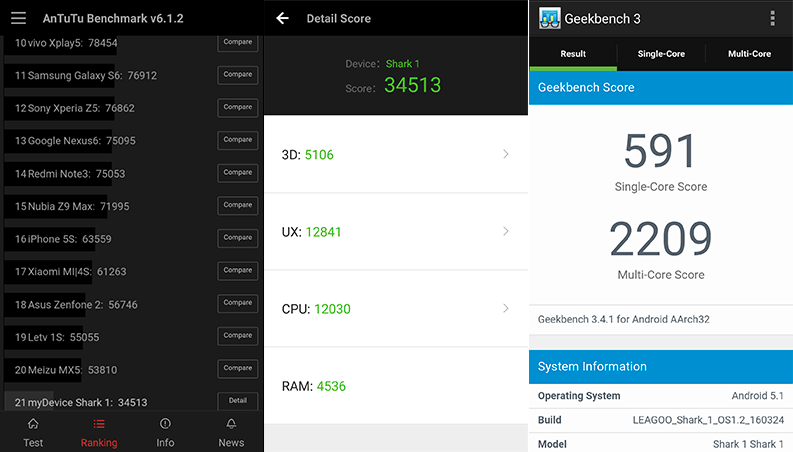Tap AnTuTu Benchmark v6.1.2 title

point(113,19)
